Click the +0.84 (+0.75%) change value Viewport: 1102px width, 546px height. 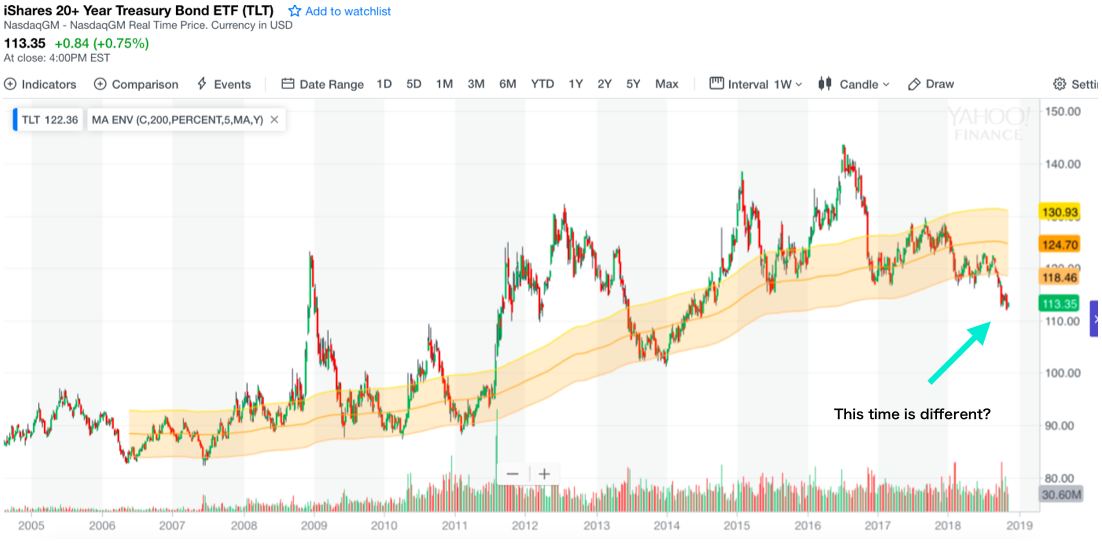point(102,44)
